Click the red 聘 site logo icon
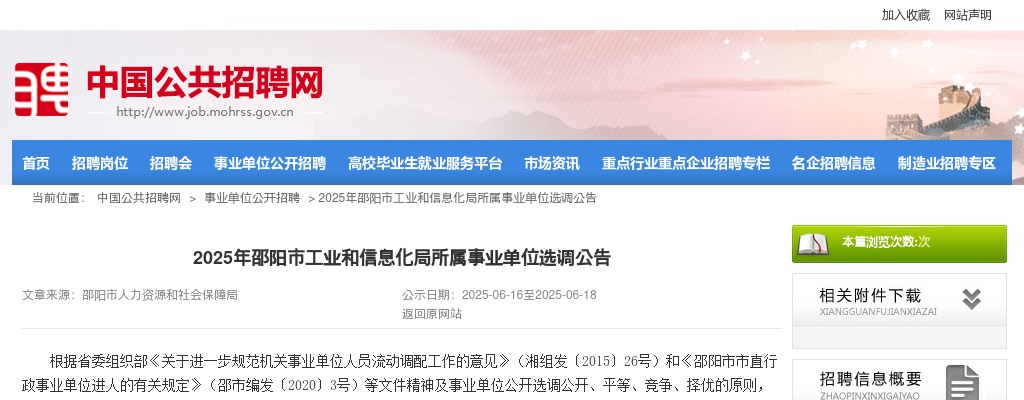1024x400 pixels. click(42, 90)
